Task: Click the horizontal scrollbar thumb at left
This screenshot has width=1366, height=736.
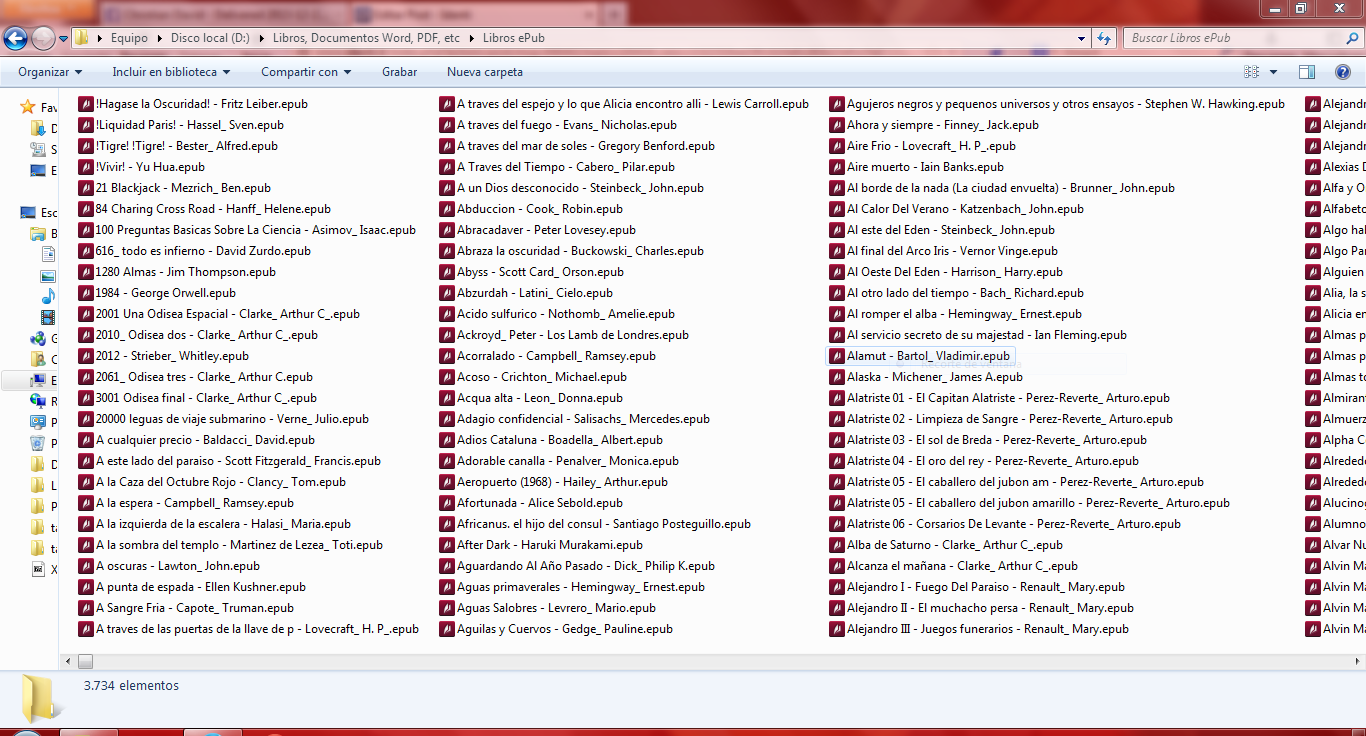Action: (x=85, y=662)
